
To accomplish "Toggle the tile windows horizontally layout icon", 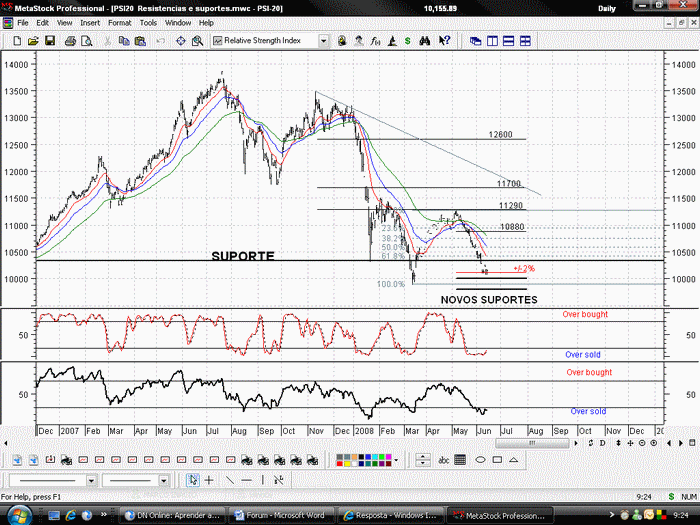I will [508, 41].
